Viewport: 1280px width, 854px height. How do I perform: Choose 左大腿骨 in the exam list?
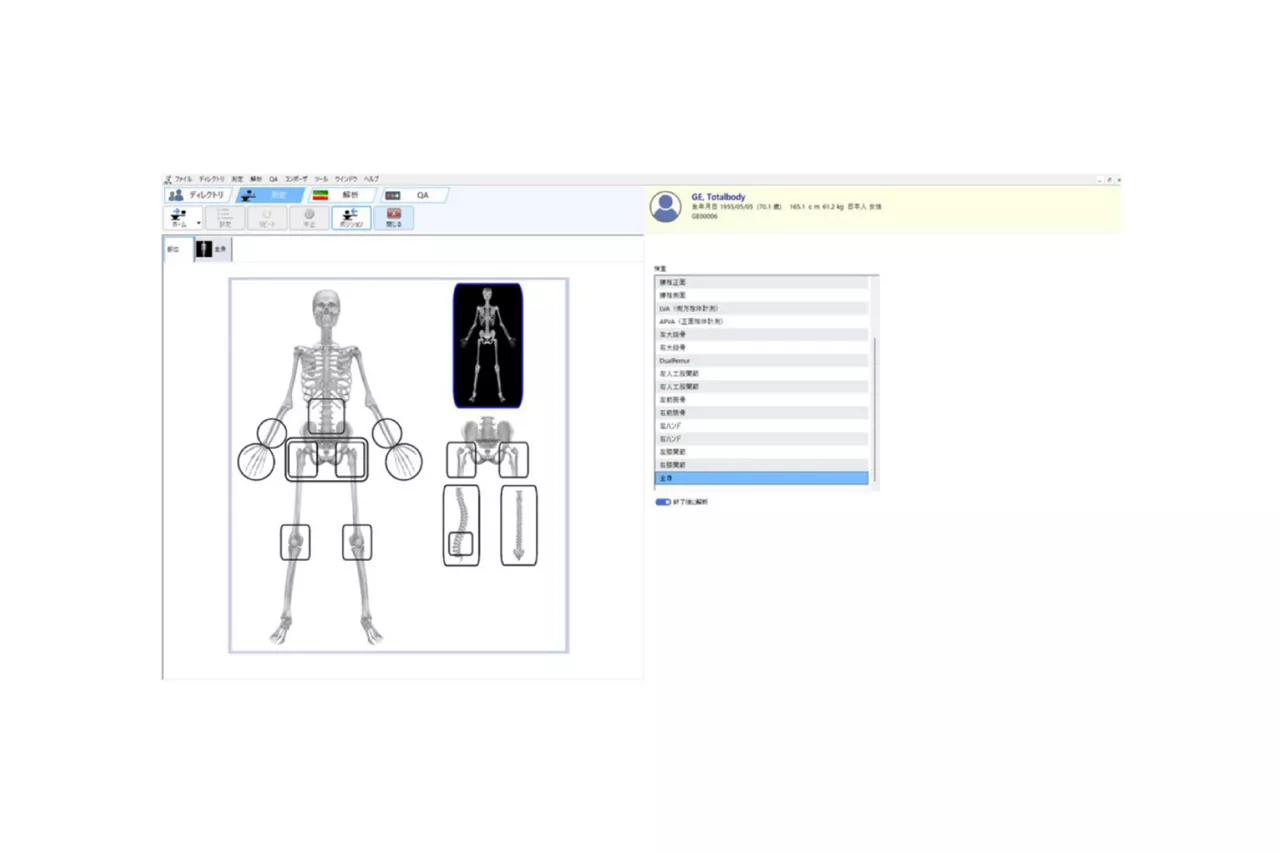[x=761, y=335]
